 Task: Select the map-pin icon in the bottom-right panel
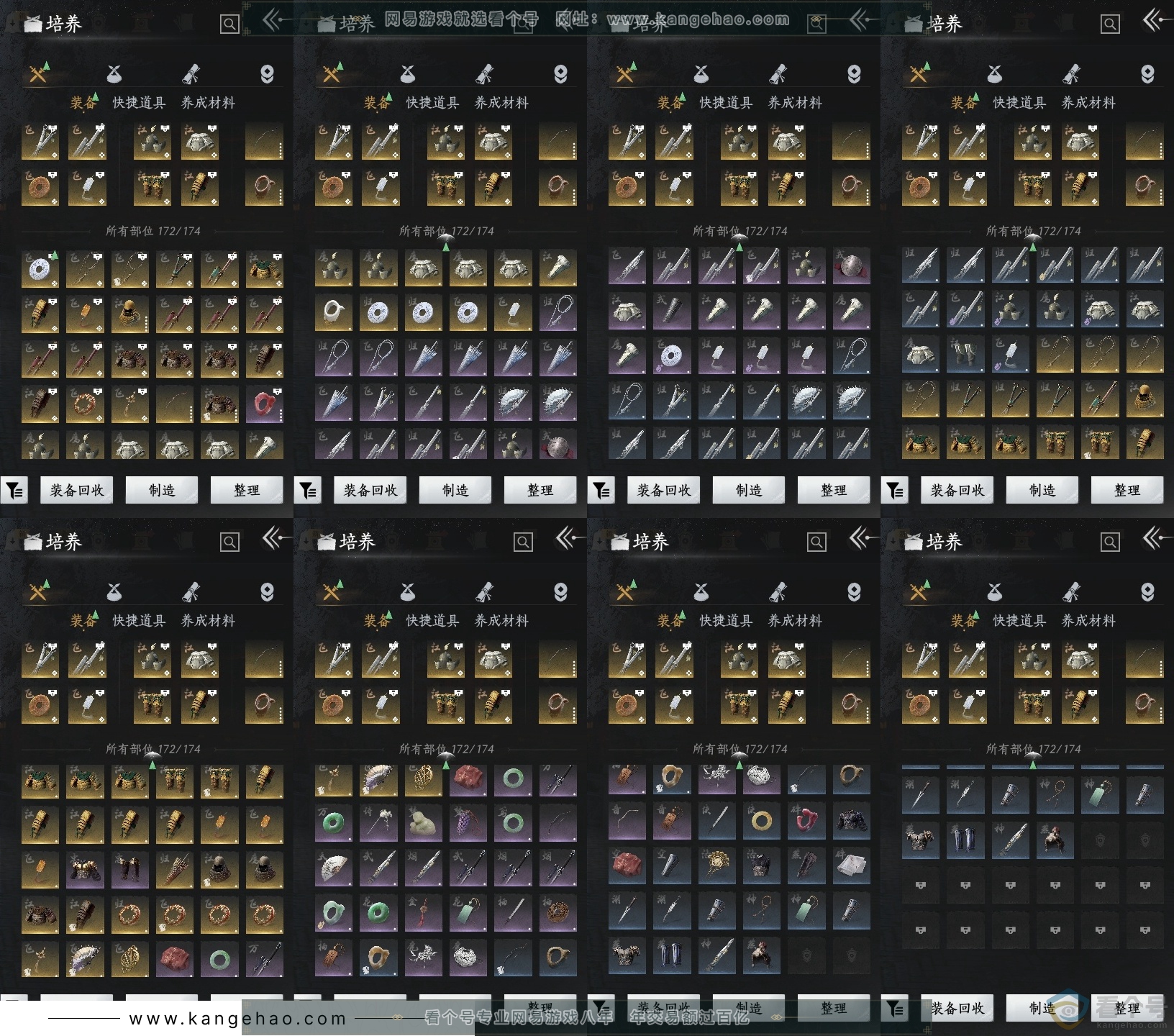click(1147, 592)
